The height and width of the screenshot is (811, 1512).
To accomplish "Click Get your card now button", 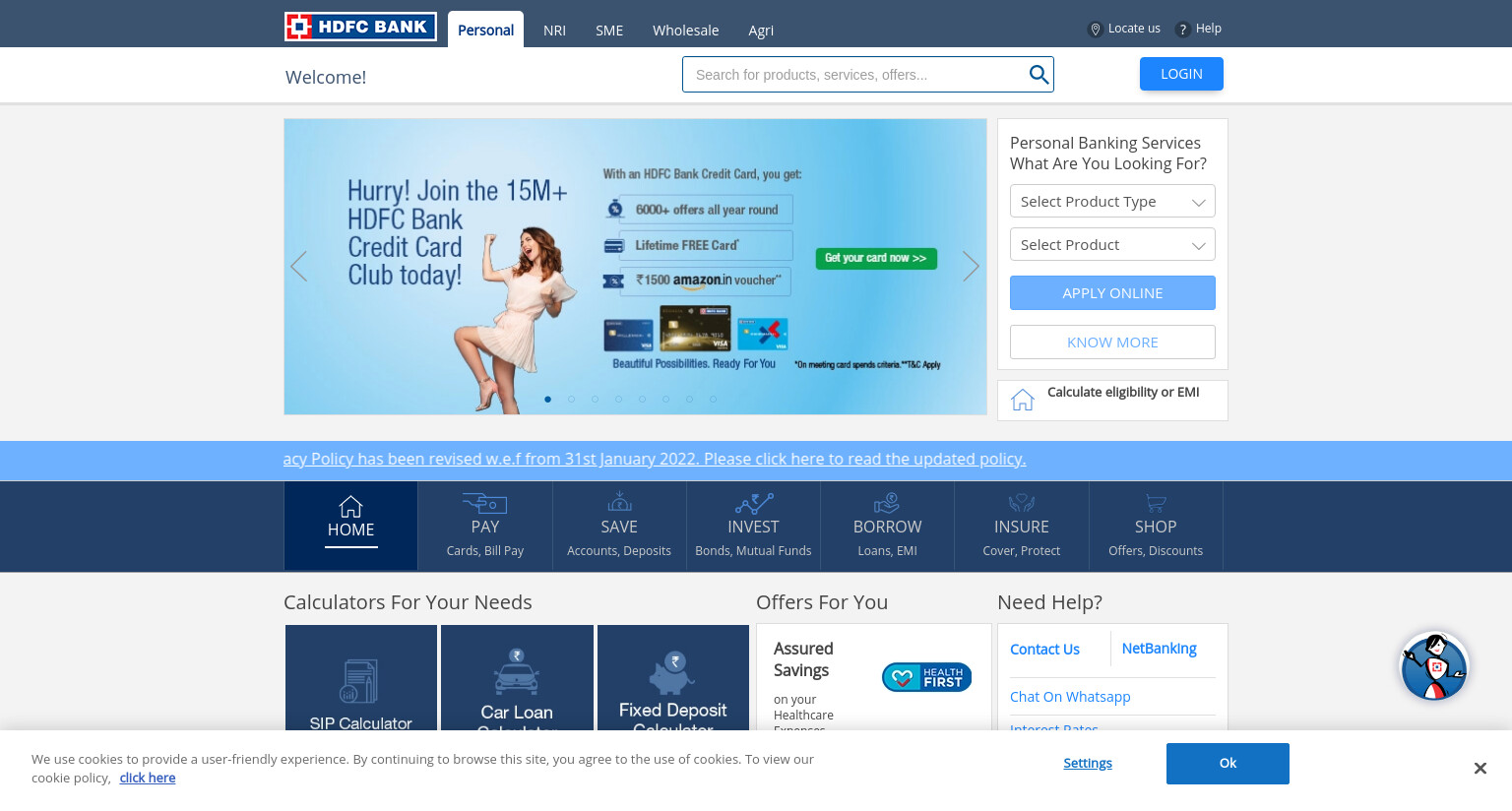I will click(876, 258).
